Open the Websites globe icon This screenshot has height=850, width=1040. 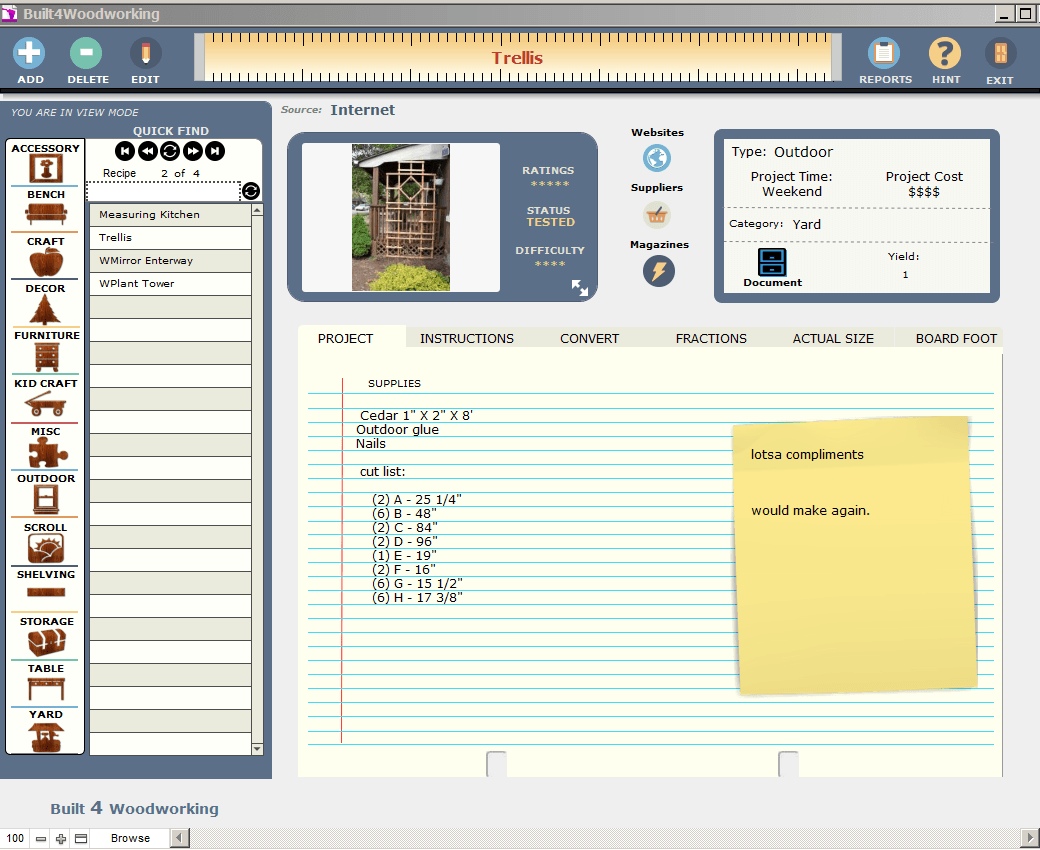(x=657, y=158)
